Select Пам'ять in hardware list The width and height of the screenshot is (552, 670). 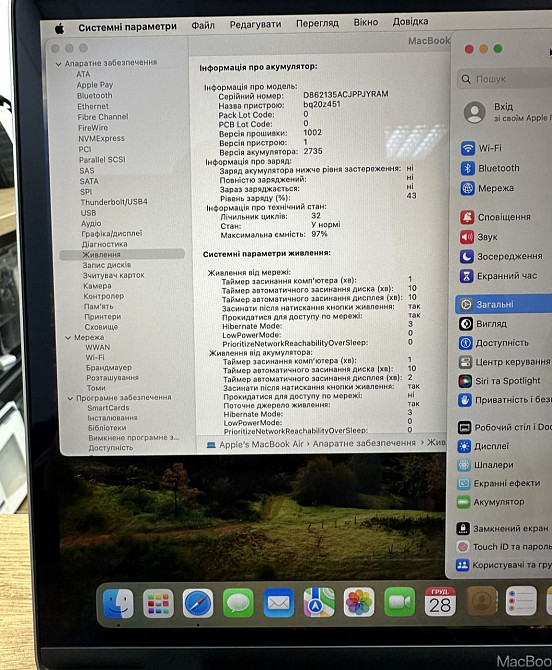pos(99,306)
